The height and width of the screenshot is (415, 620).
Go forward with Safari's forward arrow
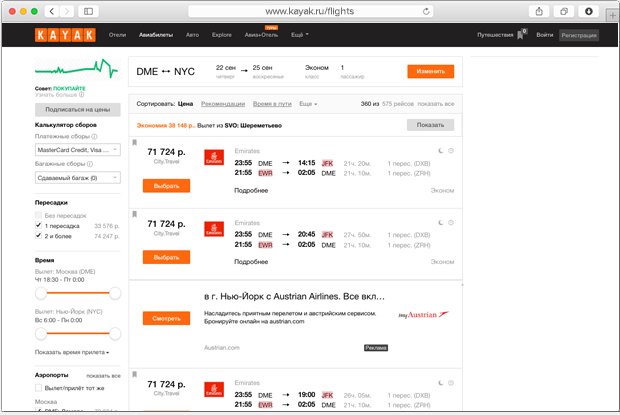point(67,11)
